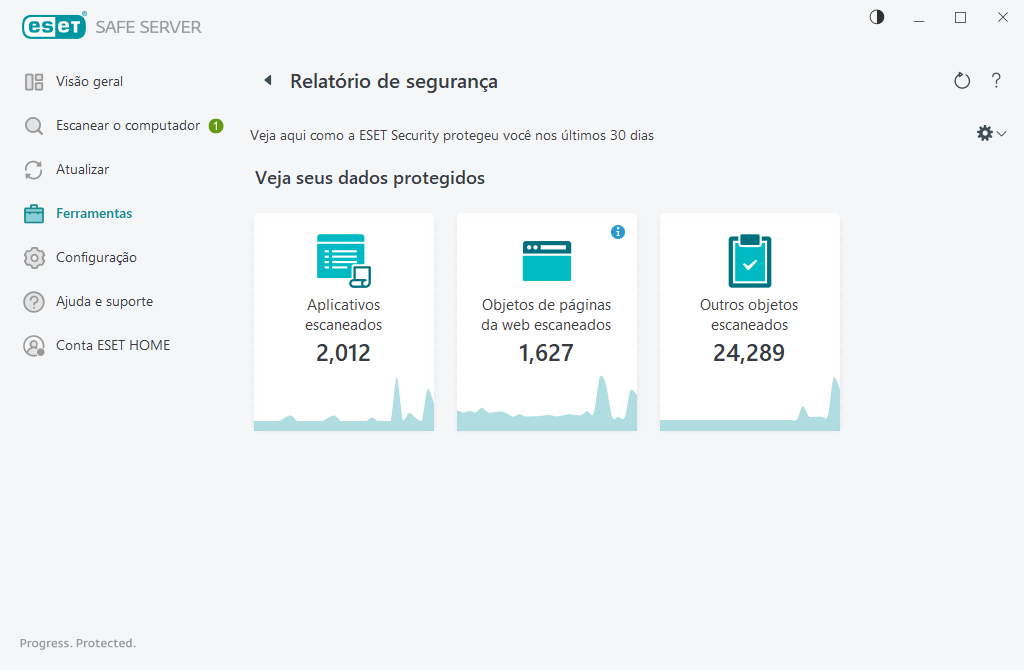
Task: Click the Configuração gear icon in sidebar
Action: point(34,258)
